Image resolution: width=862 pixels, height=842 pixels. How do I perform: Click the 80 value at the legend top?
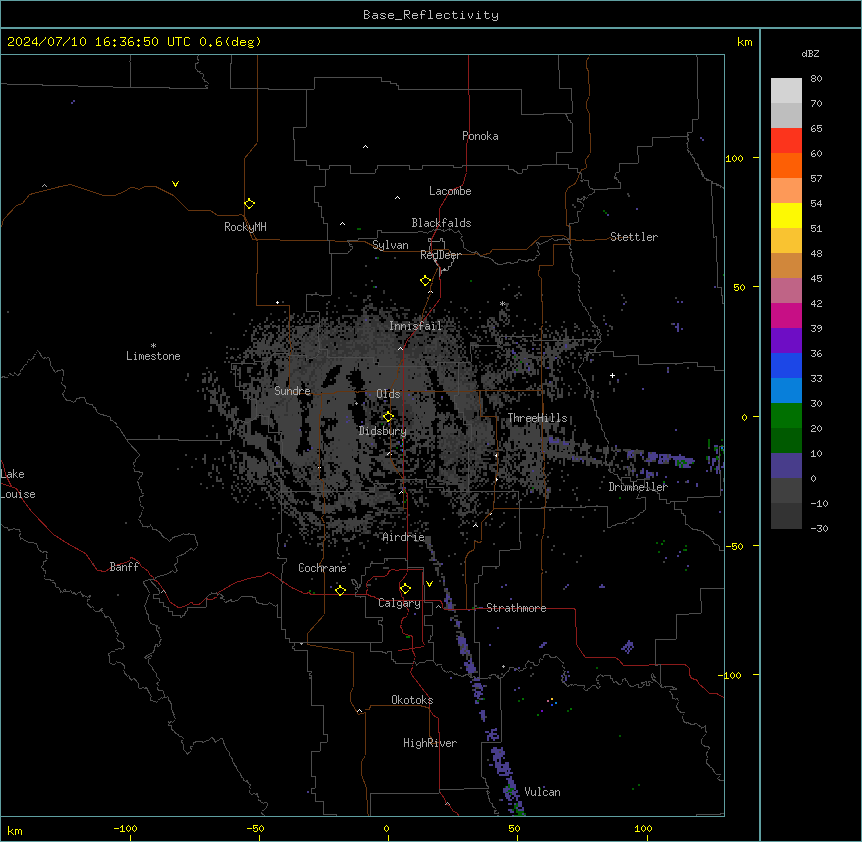click(x=816, y=79)
